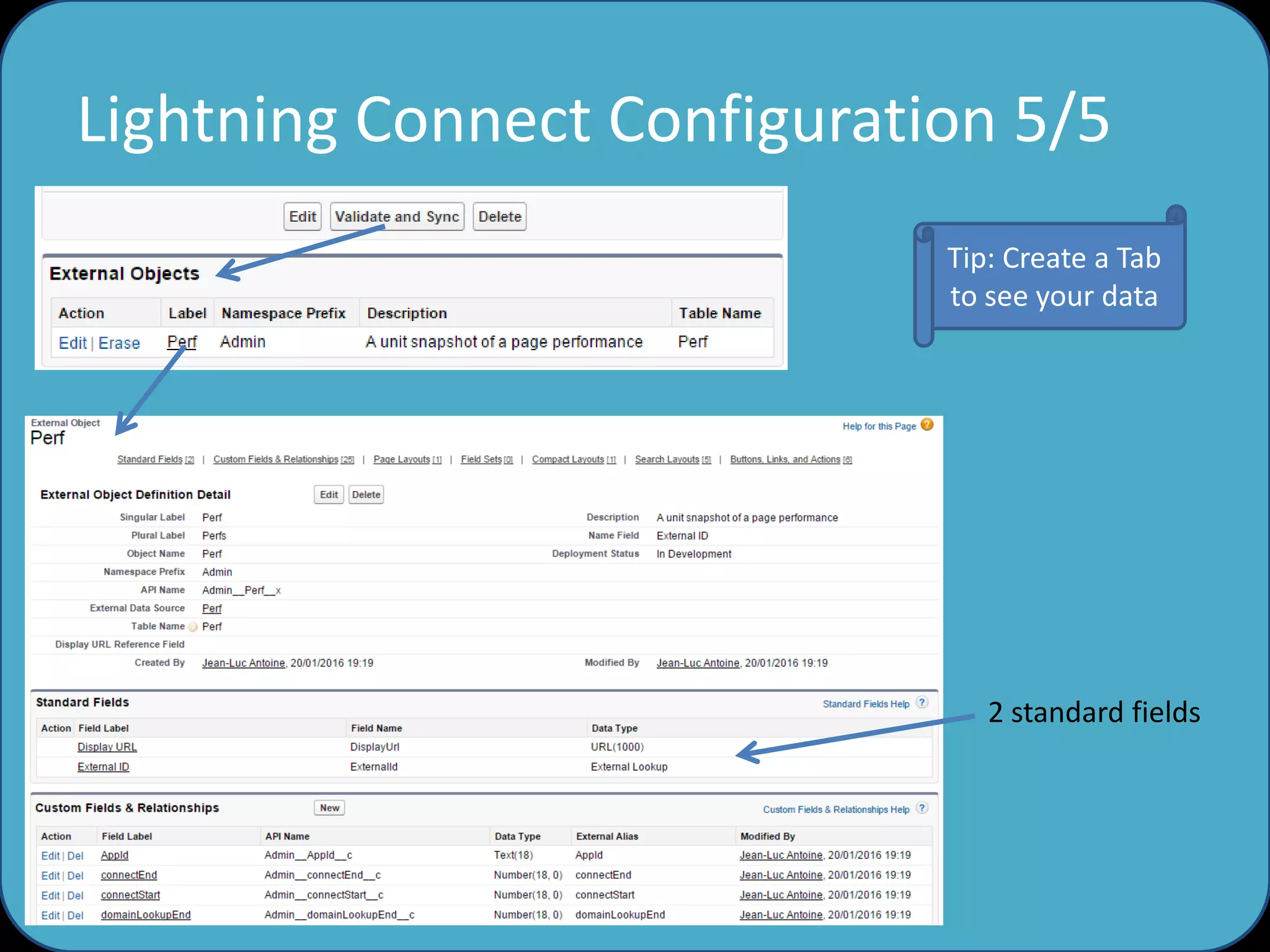Viewport: 1270px width, 952px height.
Task: Jump to Page Layouts [1] link
Action: pyautogui.click(x=407, y=459)
